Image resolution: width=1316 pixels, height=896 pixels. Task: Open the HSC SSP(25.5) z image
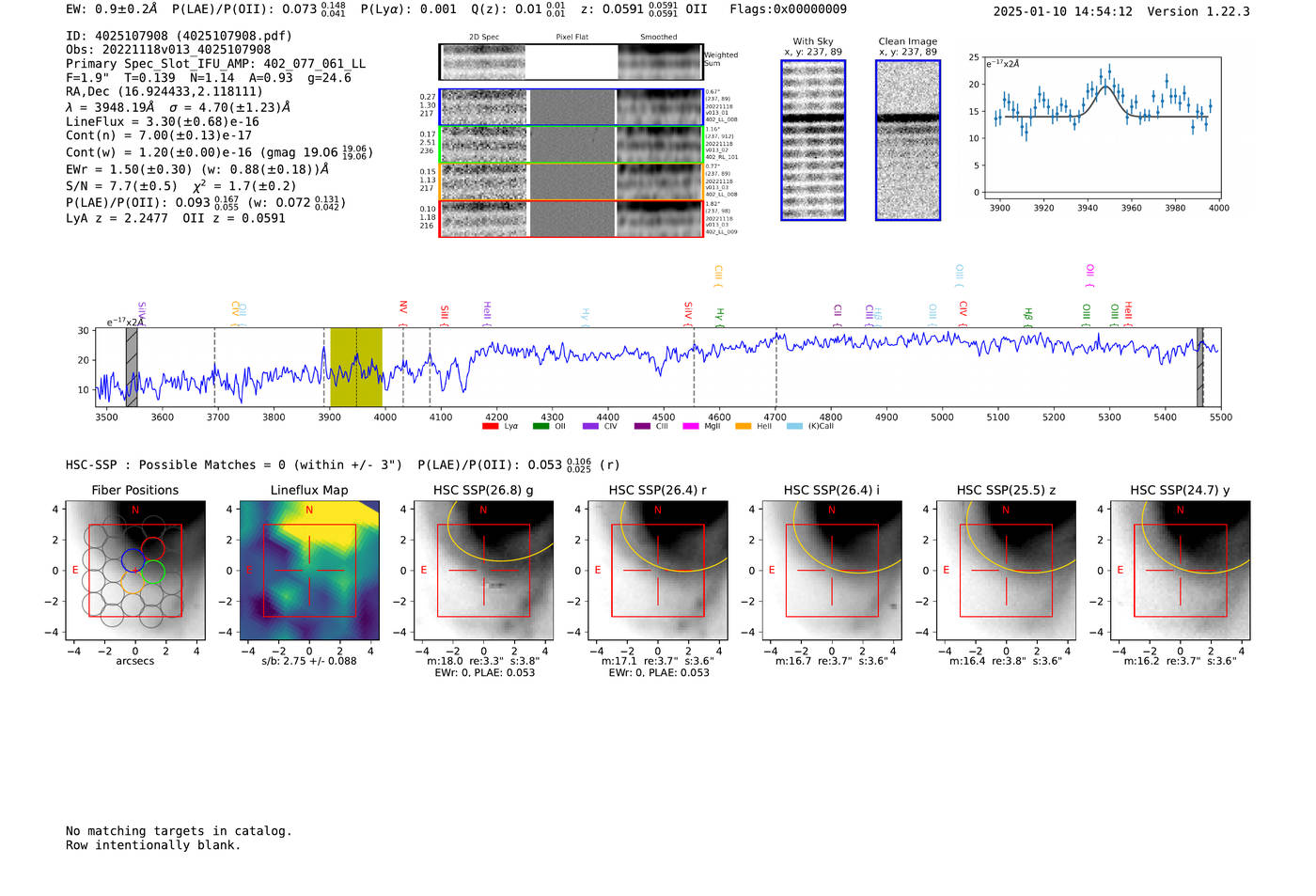[x=1006, y=569]
